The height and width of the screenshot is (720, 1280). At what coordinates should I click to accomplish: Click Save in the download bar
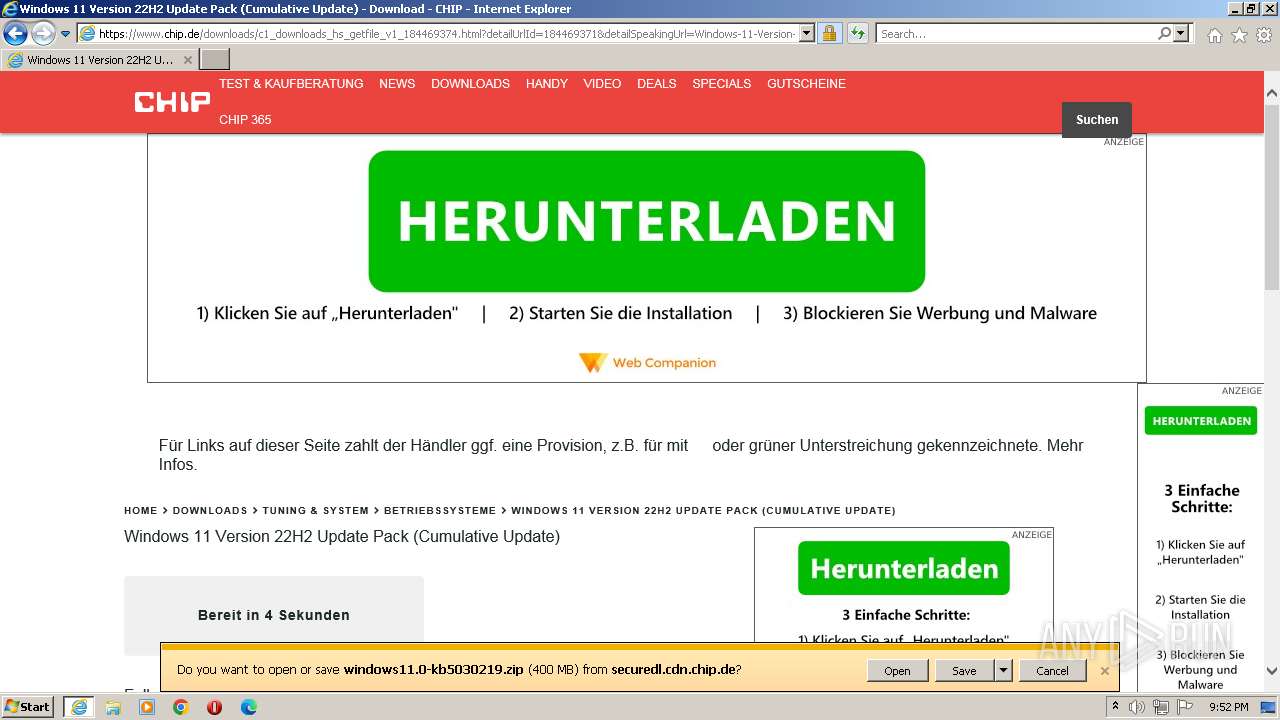click(x=964, y=671)
